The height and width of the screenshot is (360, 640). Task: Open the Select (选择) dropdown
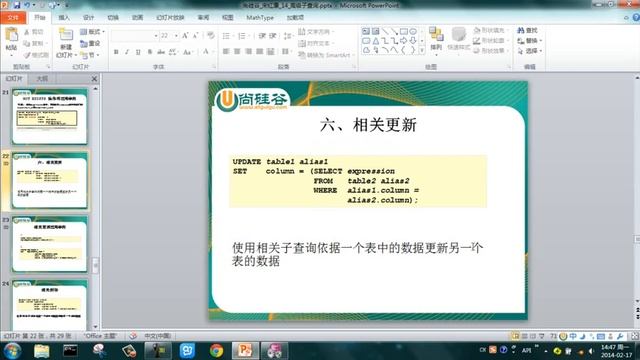(529, 51)
